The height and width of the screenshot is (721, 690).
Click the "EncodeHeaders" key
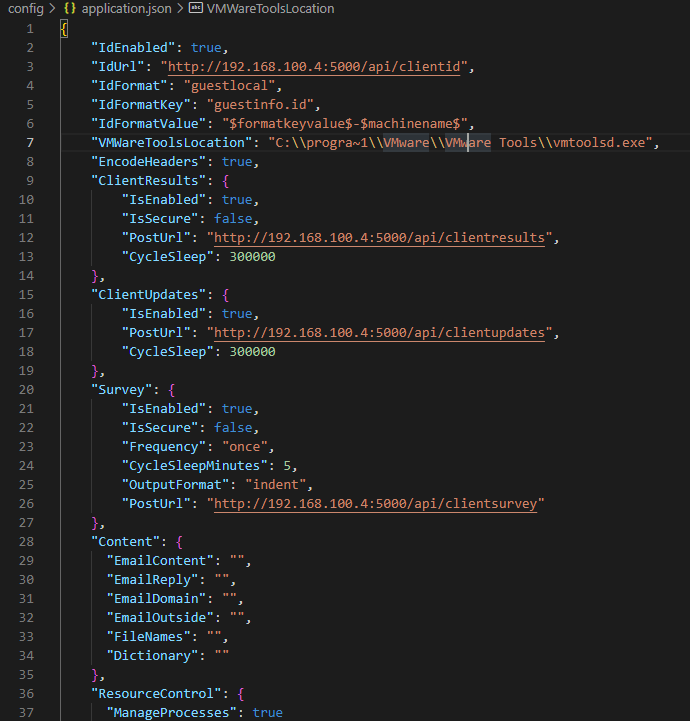tap(148, 162)
